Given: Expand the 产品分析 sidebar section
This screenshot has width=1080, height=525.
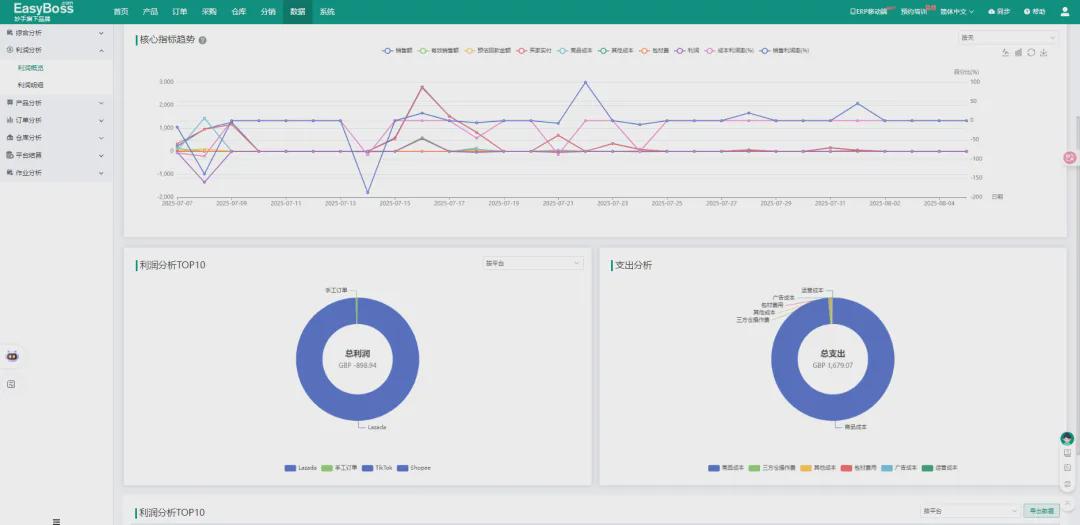Looking at the screenshot, I should pyautogui.click(x=56, y=103).
